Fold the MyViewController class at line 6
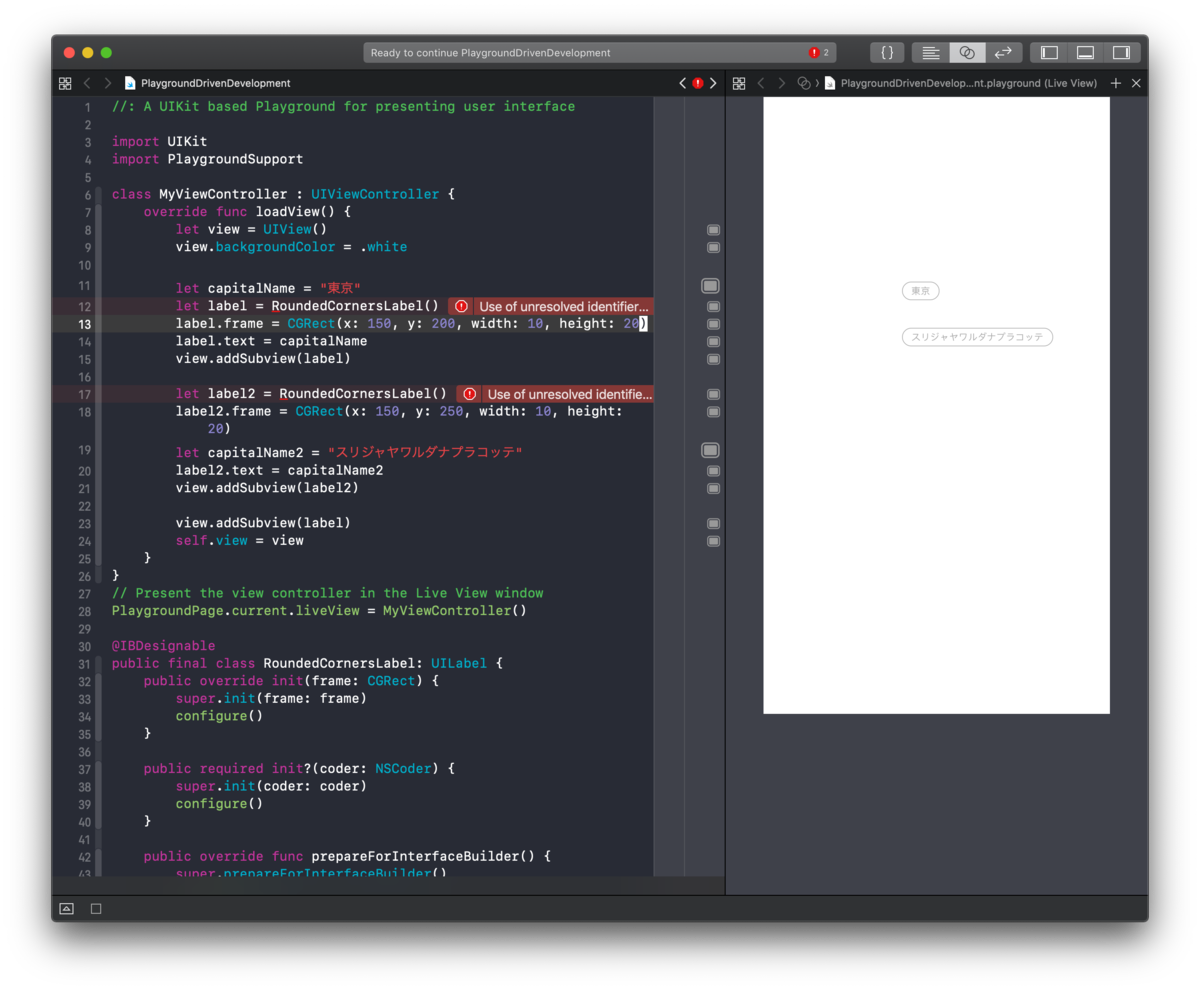This screenshot has height=990, width=1200. coord(98,194)
